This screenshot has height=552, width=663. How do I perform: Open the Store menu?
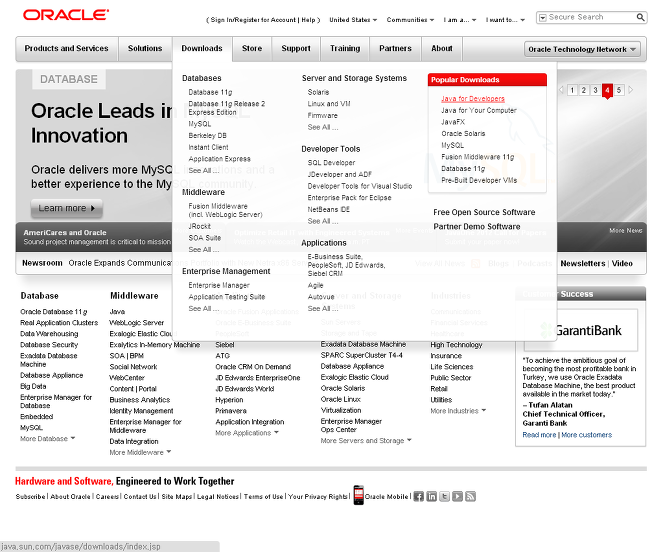pos(252,49)
